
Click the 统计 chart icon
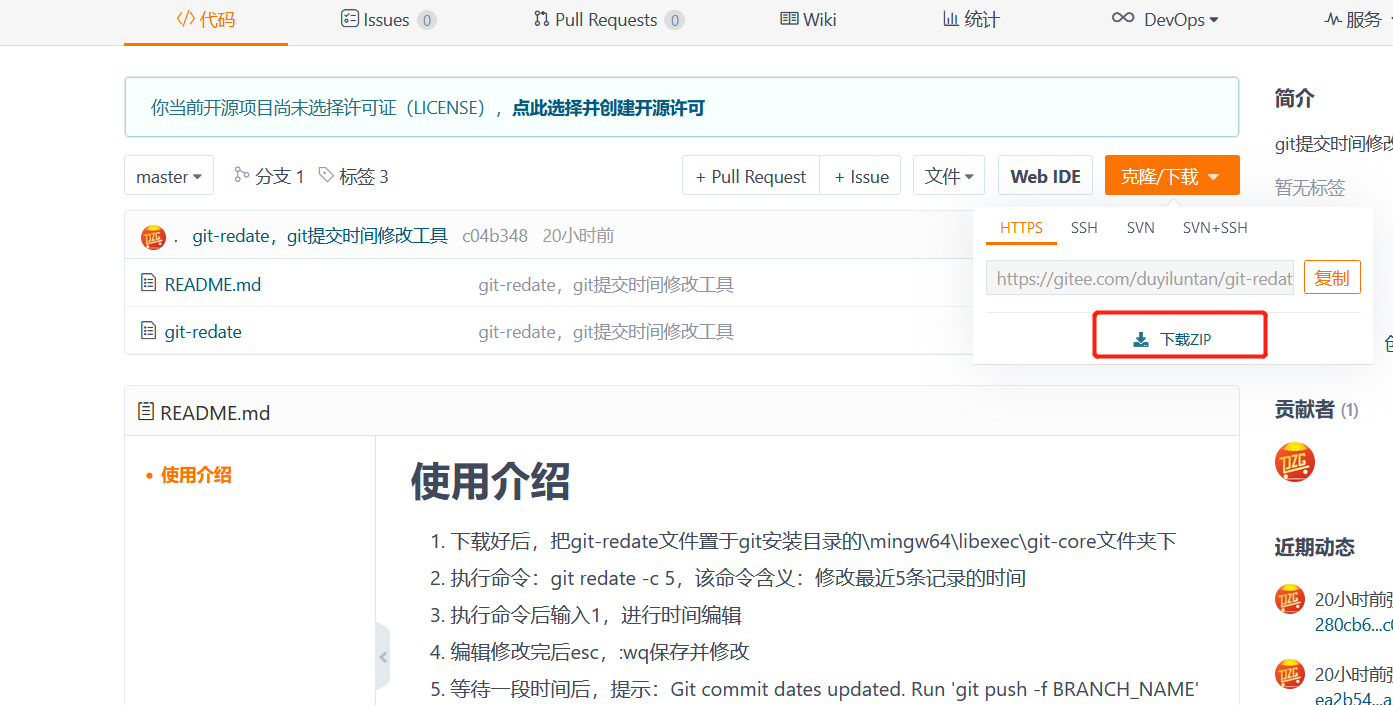[x=951, y=18]
